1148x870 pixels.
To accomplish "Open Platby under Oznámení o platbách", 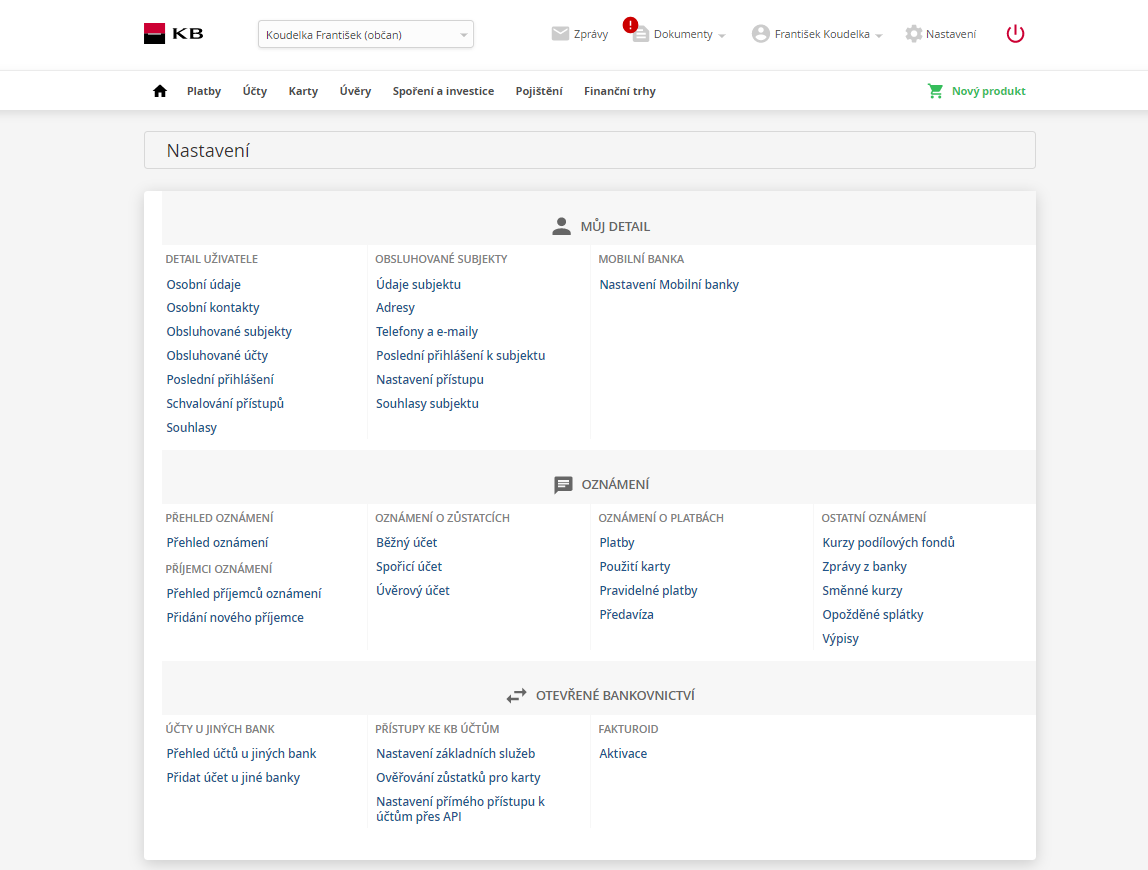I will click(x=616, y=543).
